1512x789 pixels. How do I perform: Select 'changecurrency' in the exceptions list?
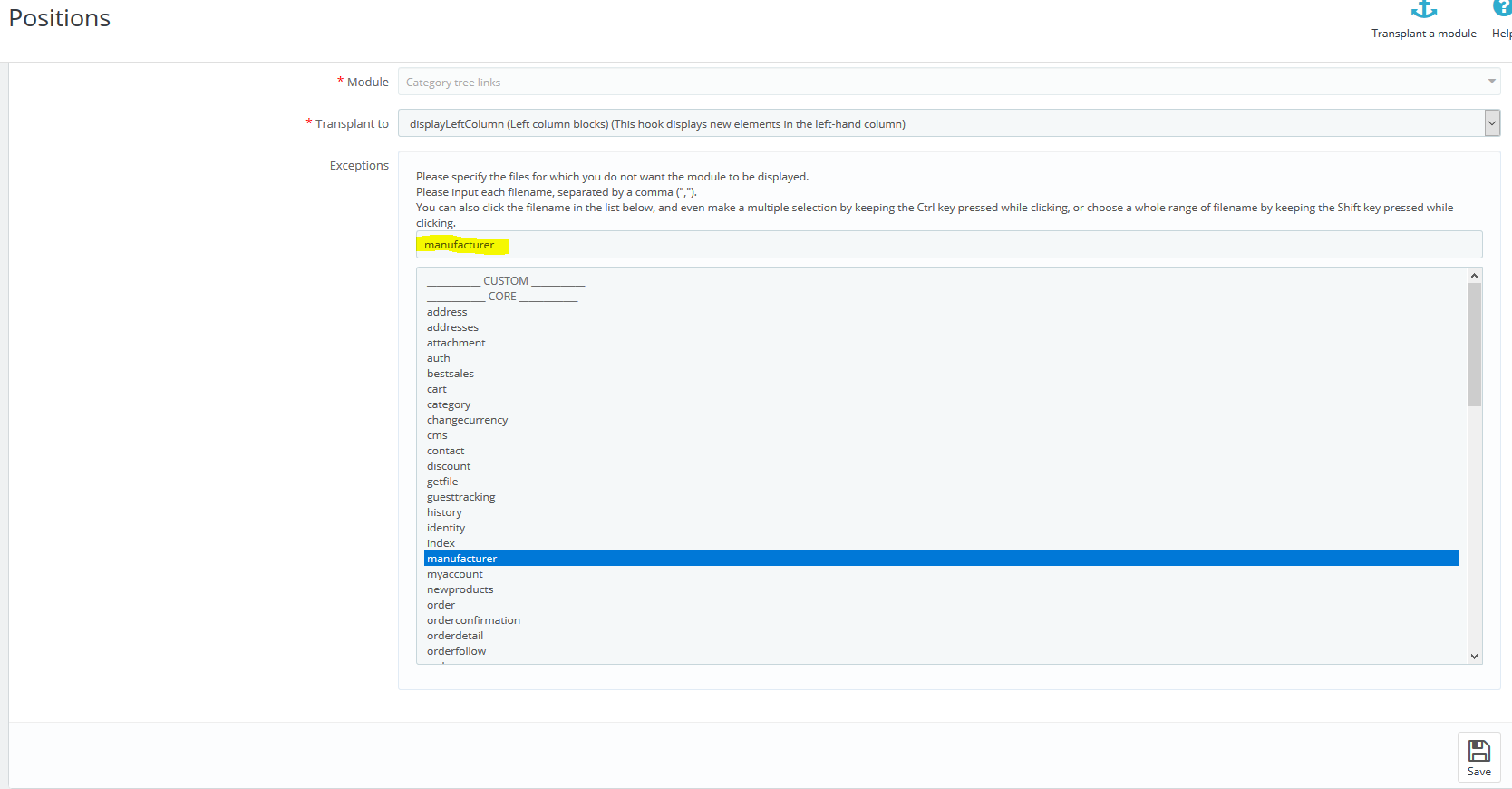(942, 420)
